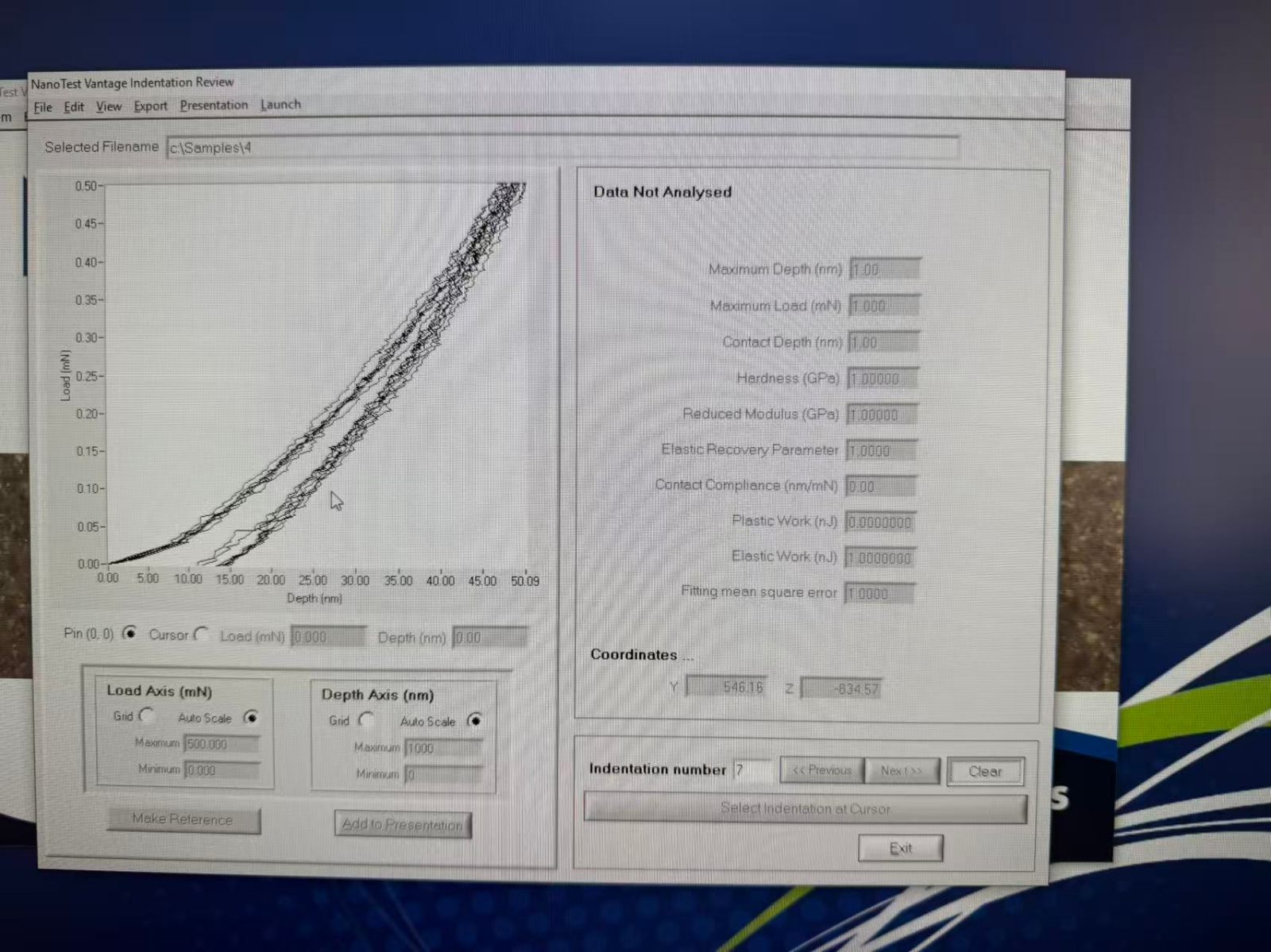Screen dimensions: 1271x952
Task: Go to the Next indentation
Action: tap(901, 771)
